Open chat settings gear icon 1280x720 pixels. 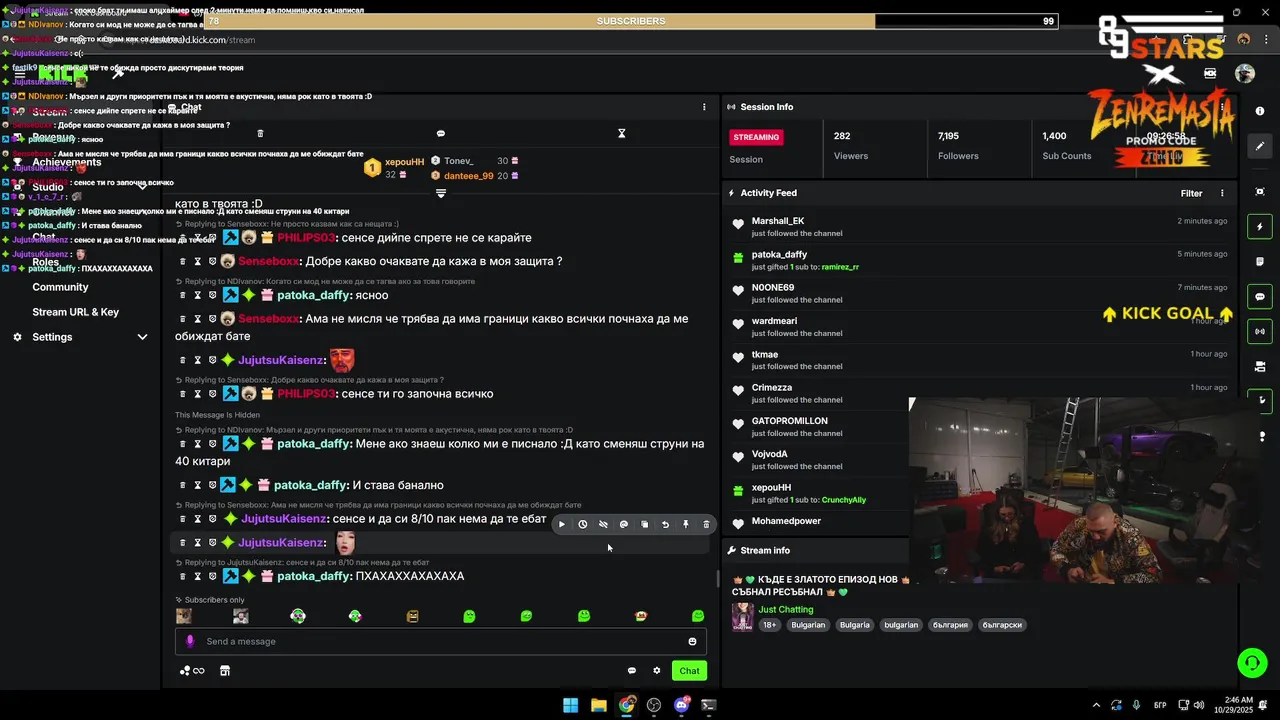[x=657, y=671]
